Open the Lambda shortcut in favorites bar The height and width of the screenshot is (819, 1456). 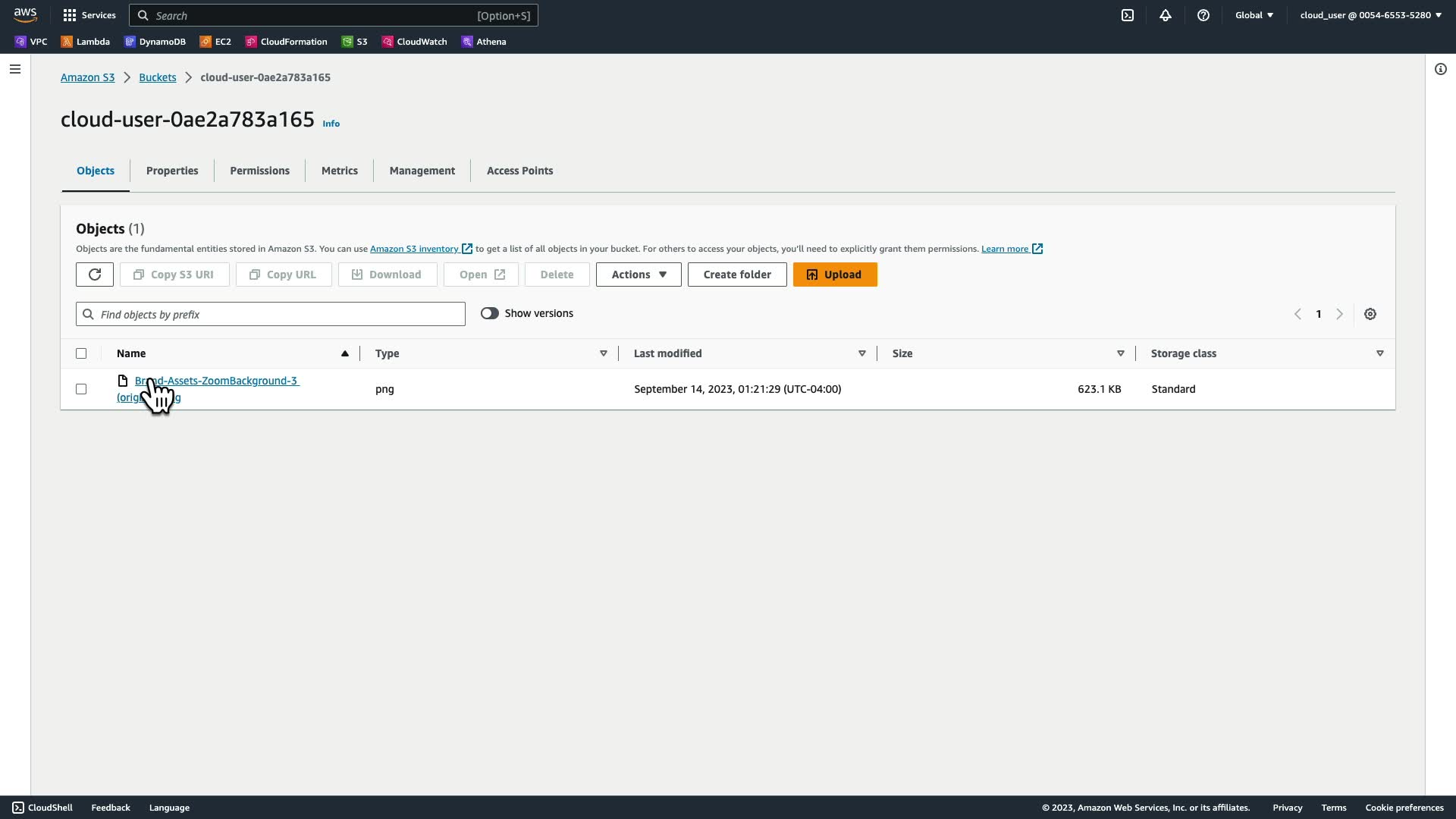(x=86, y=42)
